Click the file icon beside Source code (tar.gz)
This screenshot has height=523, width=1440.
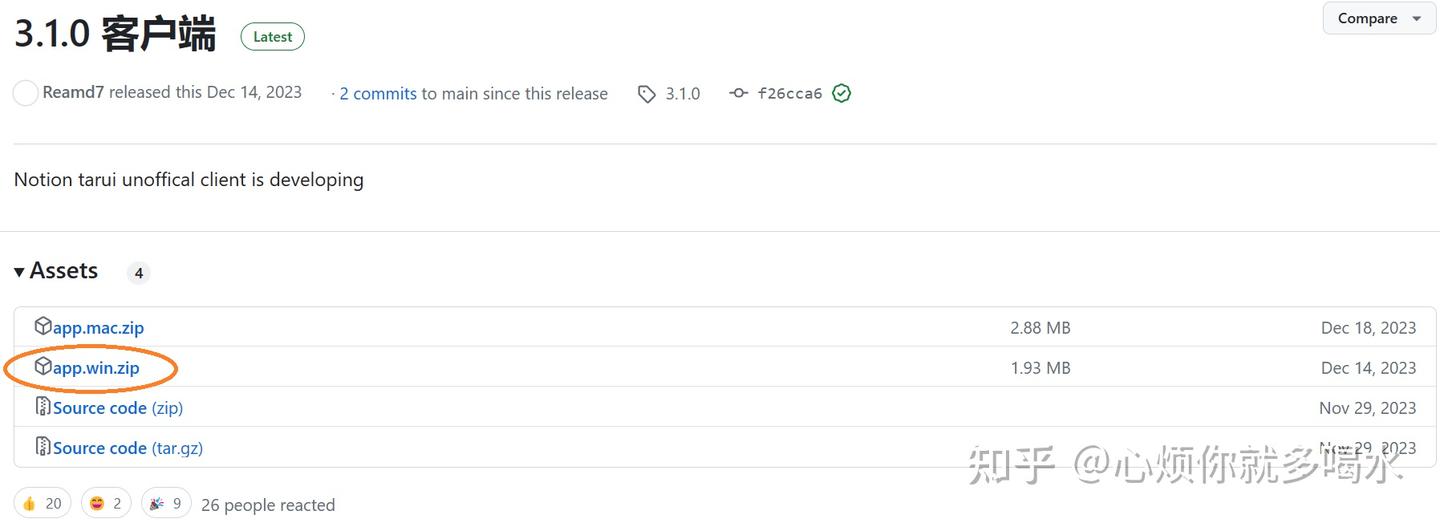tap(43, 447)
